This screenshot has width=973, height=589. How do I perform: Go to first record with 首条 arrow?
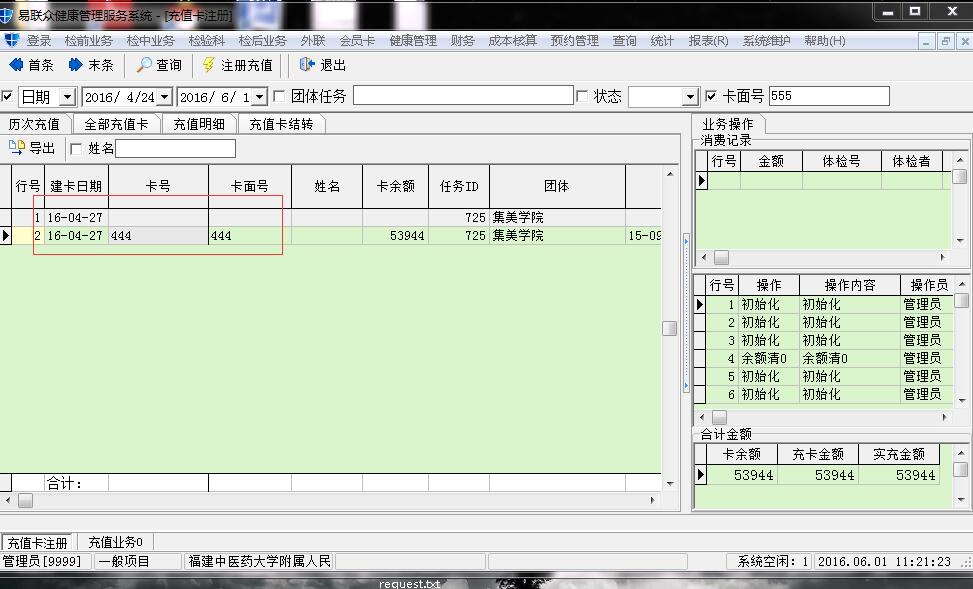tap(32, 65)
